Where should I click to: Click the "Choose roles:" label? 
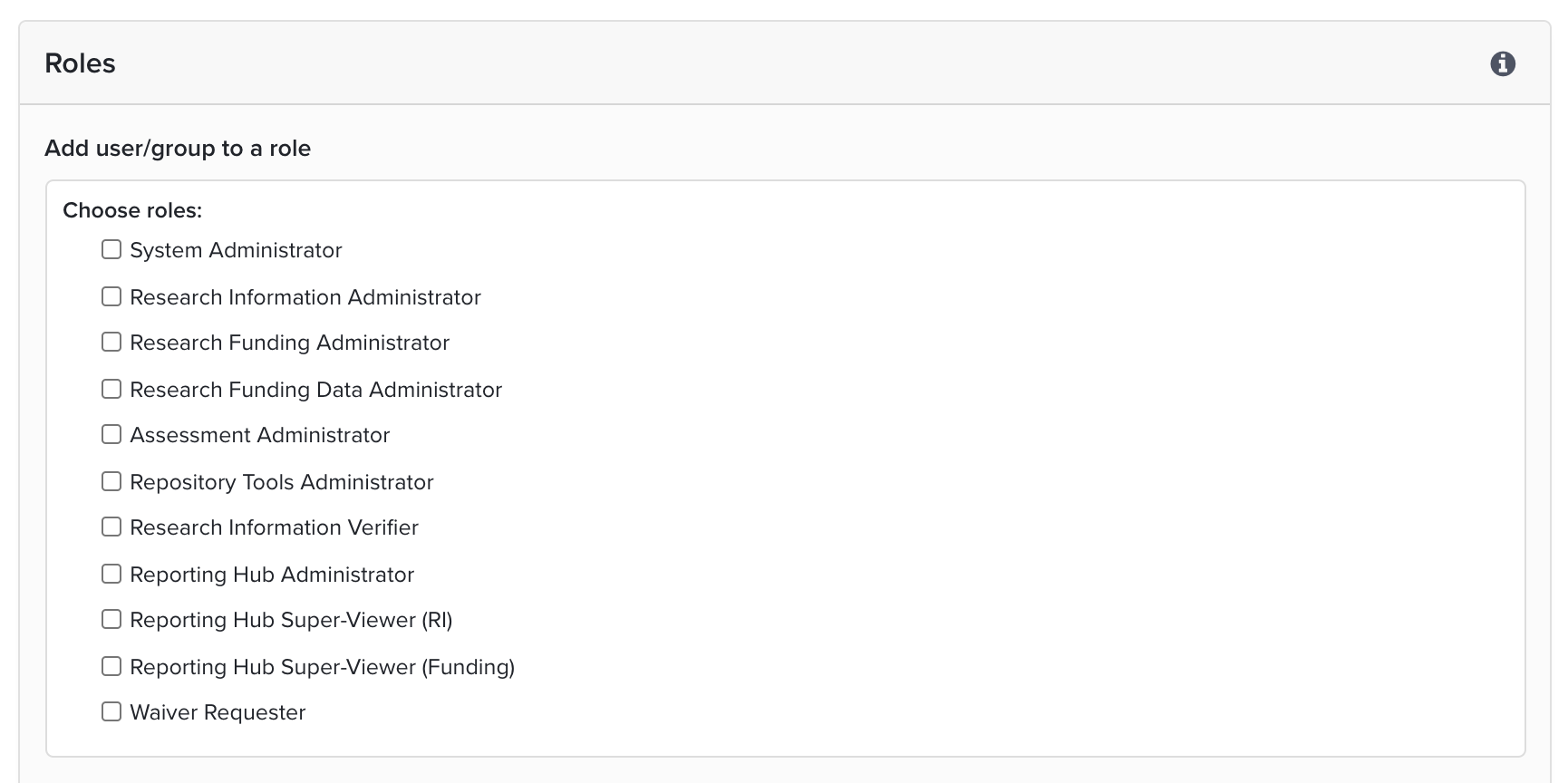132,210
